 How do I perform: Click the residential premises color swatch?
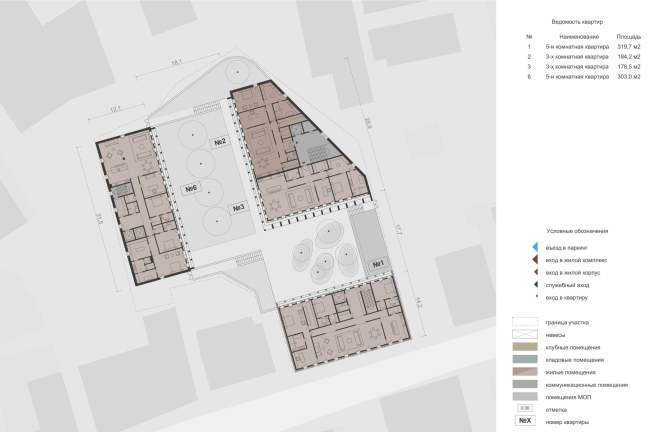(524, 372)
